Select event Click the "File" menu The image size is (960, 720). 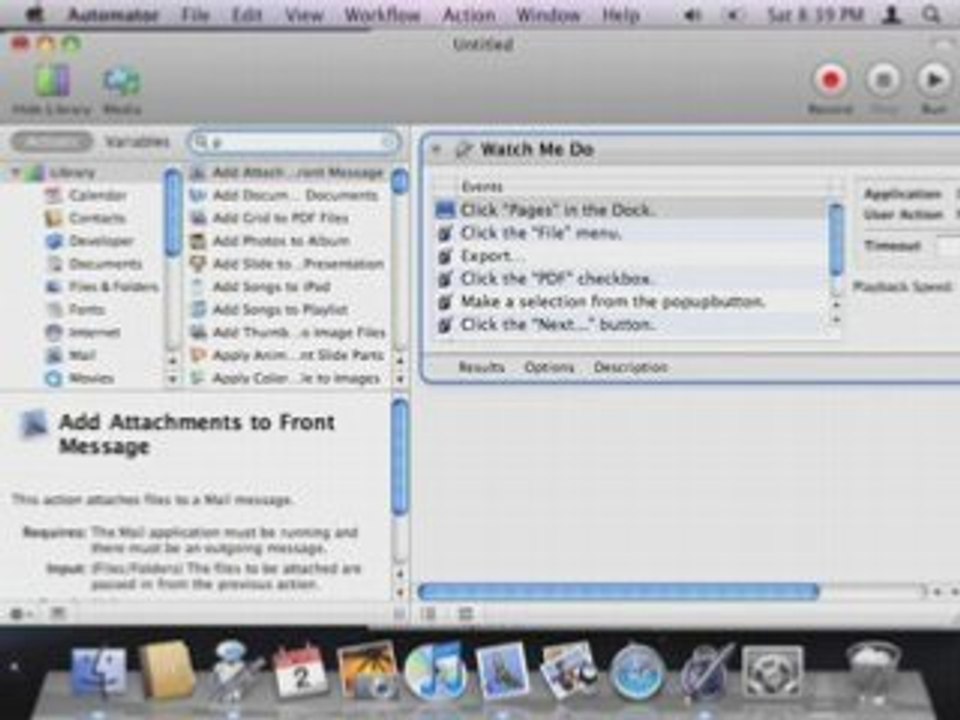(631, 233)
